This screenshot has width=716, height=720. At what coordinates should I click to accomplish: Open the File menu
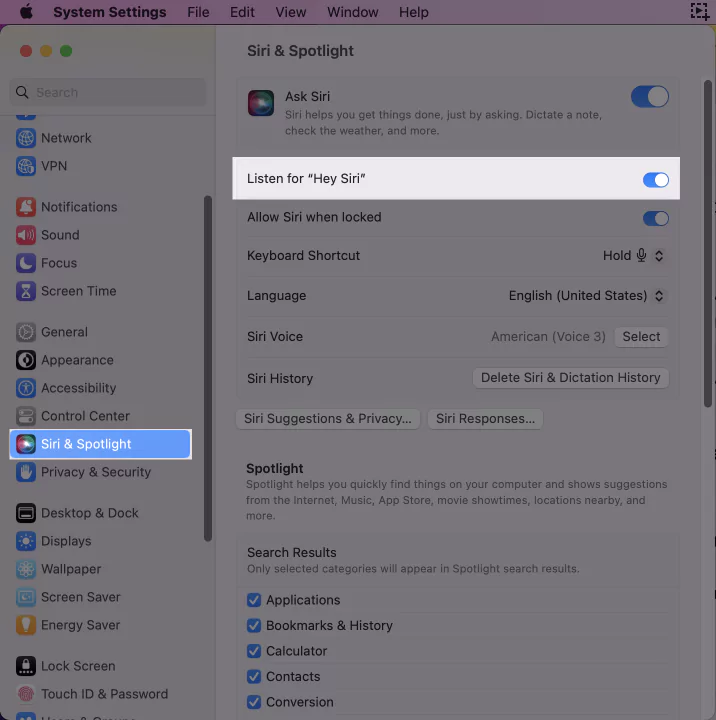pos(198,12)
